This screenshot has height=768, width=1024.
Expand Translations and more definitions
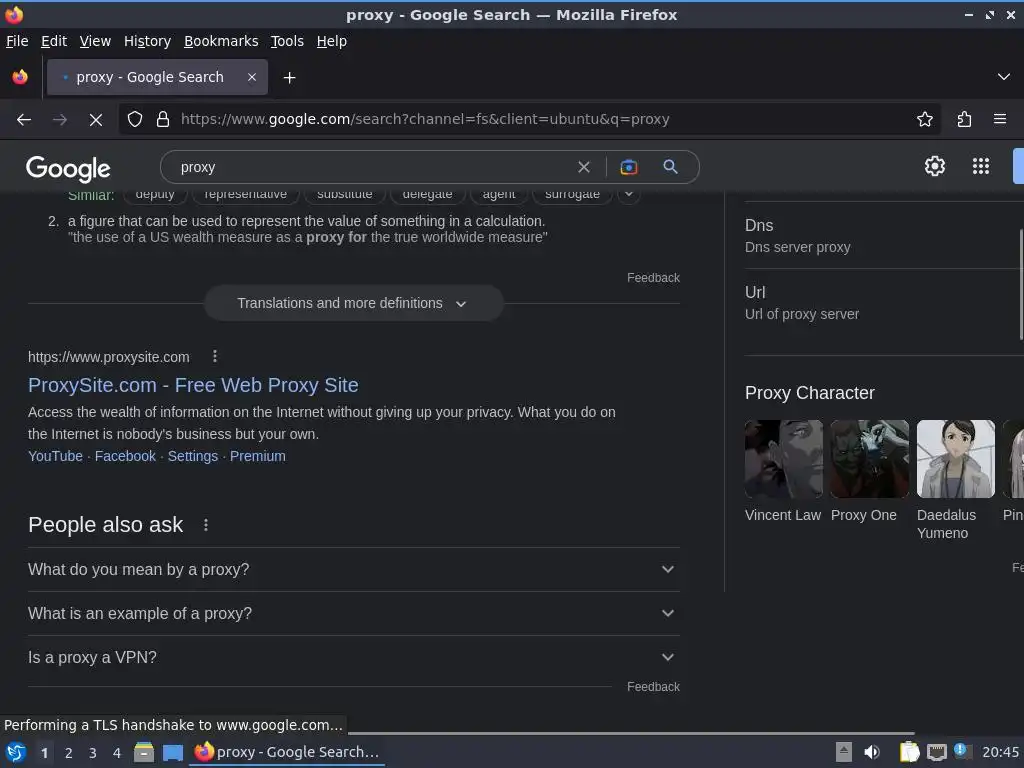tap(353, 304)
